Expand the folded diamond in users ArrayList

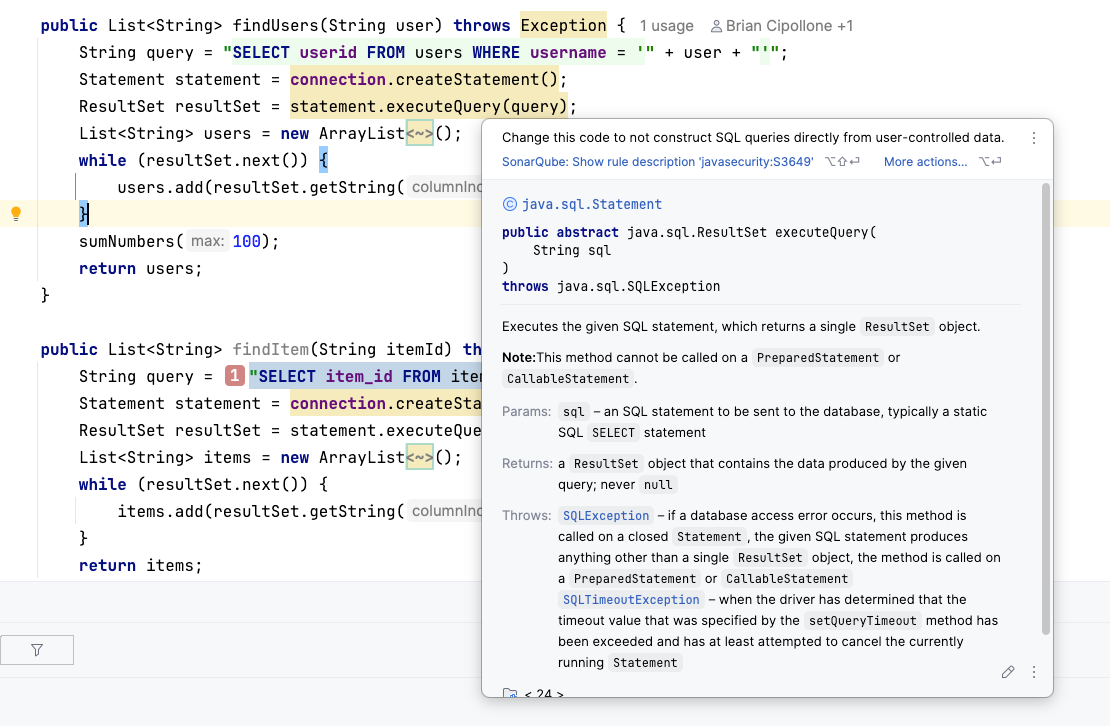click(x=419, y=133)
